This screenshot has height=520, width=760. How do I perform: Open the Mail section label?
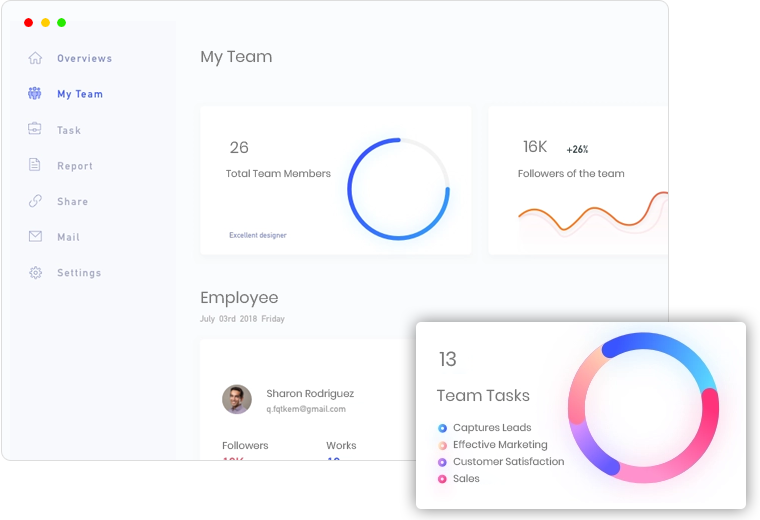68,237
